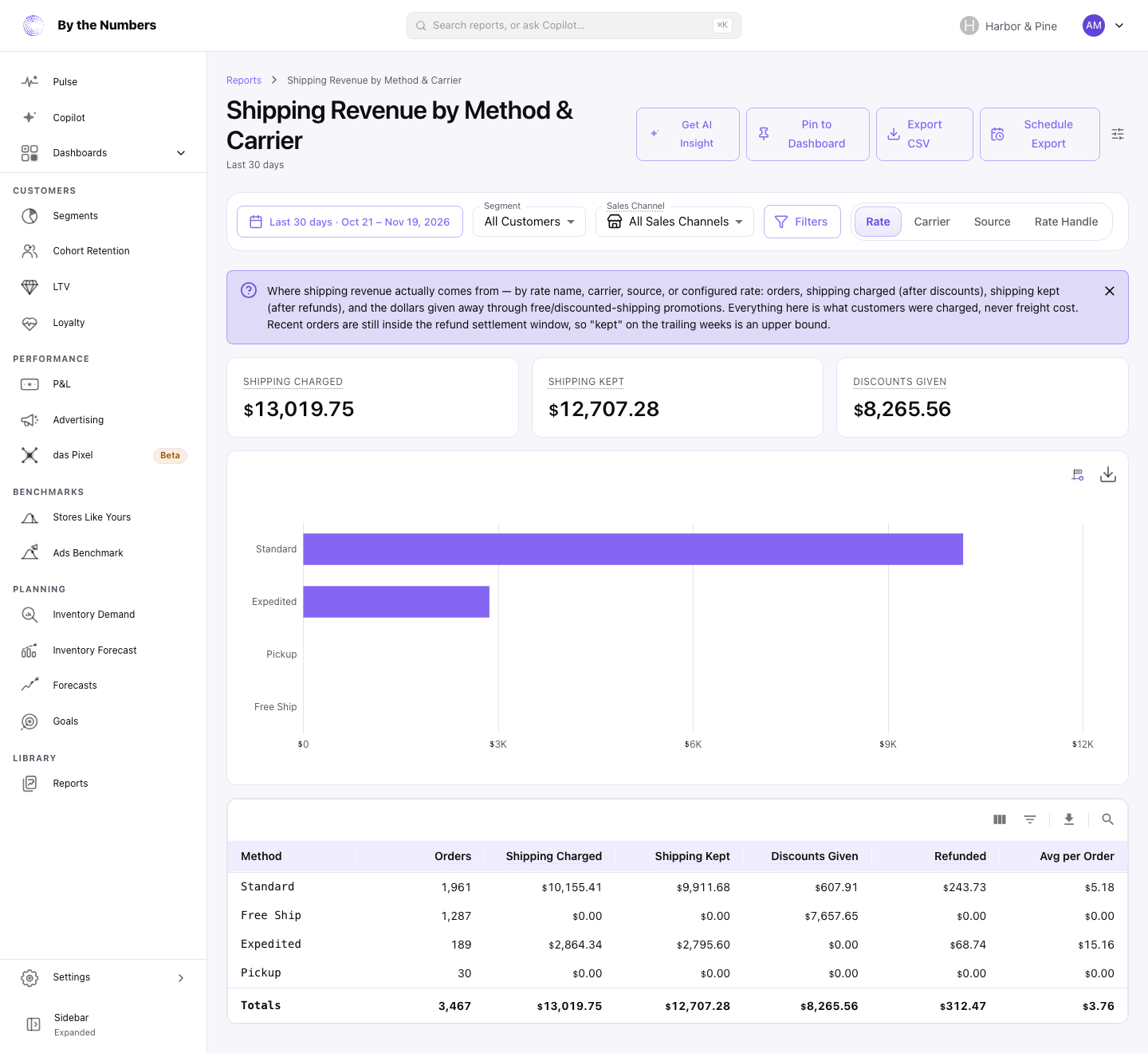Screen dimensions: 1148x1053
Task: Open Cohort Retention people icon
Action: click(29, 251)
